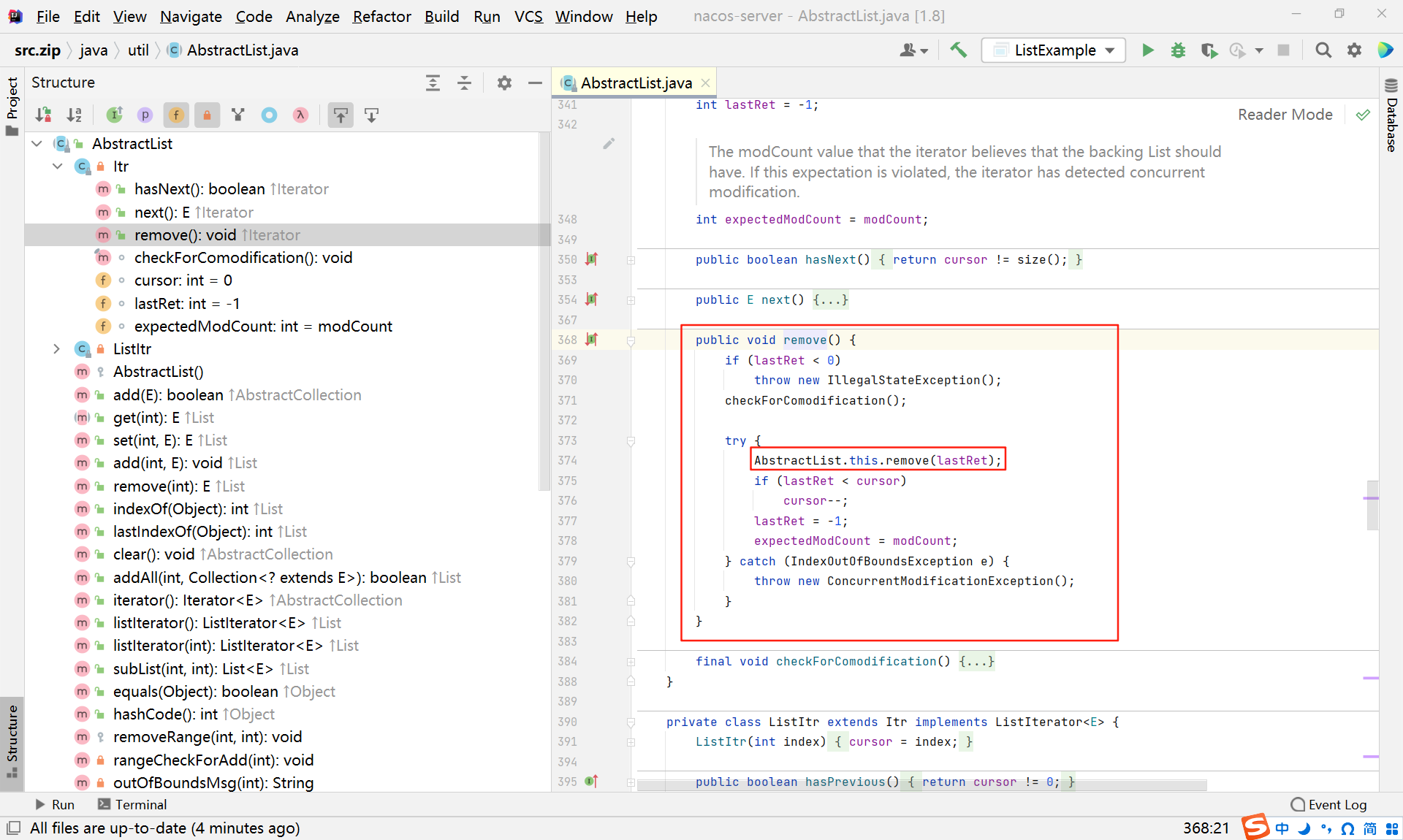Run with Coverage icon
Image resolution: width=1403 pixels, height=840 pixels.
point(1209,50)
